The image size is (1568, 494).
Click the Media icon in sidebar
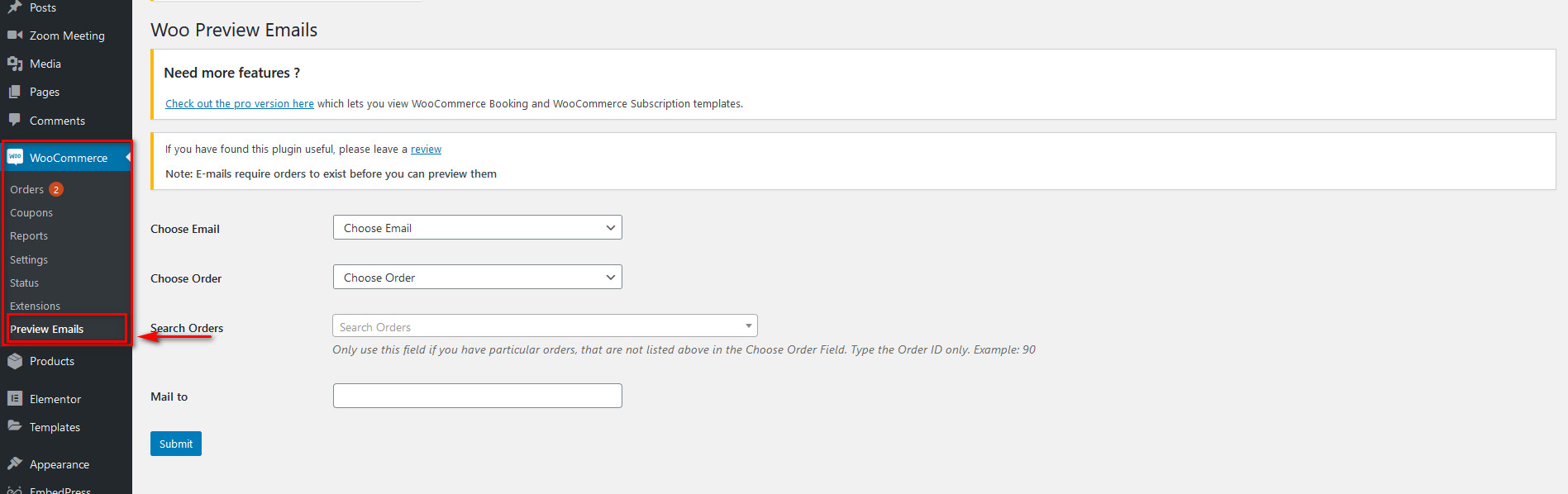tap(15, 64)
